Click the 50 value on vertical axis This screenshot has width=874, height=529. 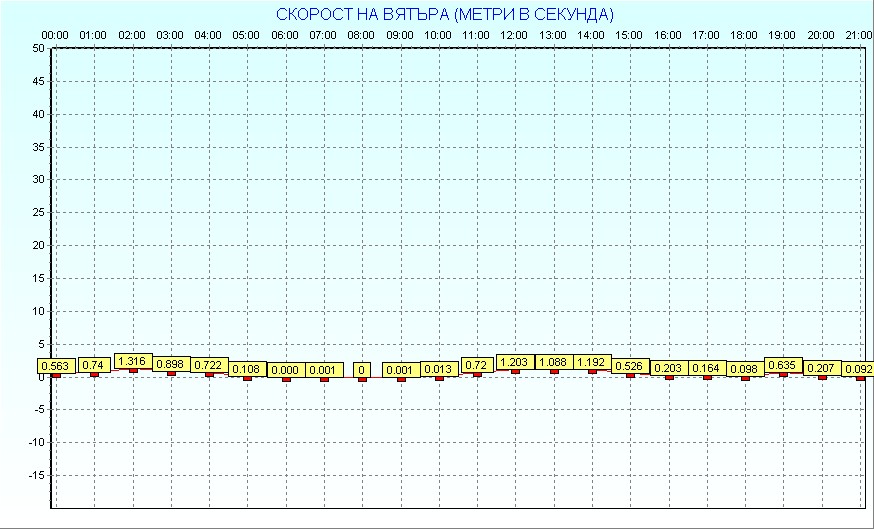coord(38,48)
